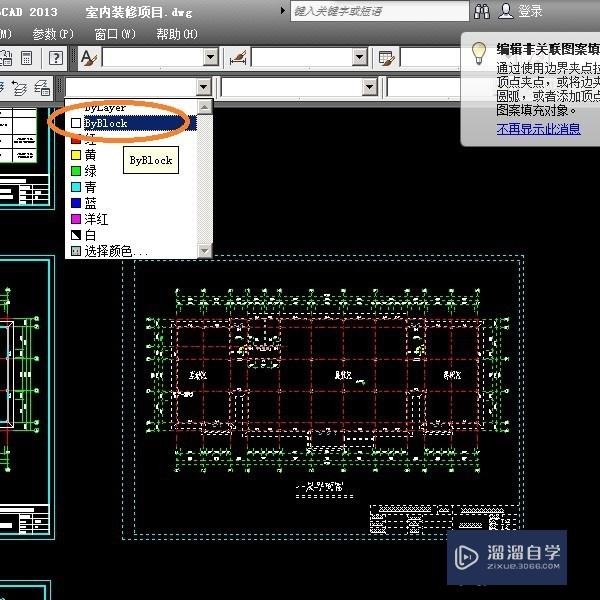Image resolution: width=600 pixels, height=600 pixels.
Task: Click the Layer Previous icon
Action: click(19, 88)
